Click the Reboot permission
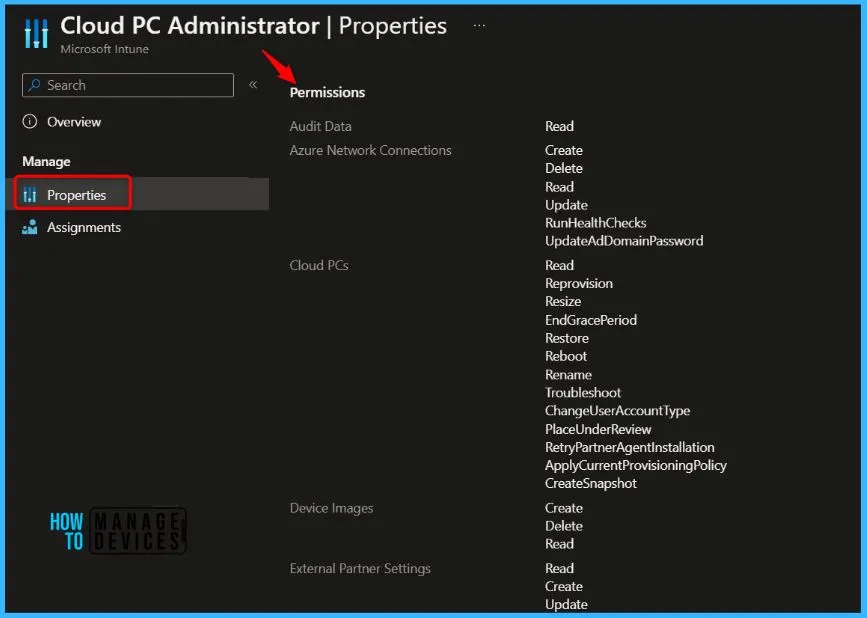Image resolution: width=867 pixels, height=618 pixels. point(566,356)
